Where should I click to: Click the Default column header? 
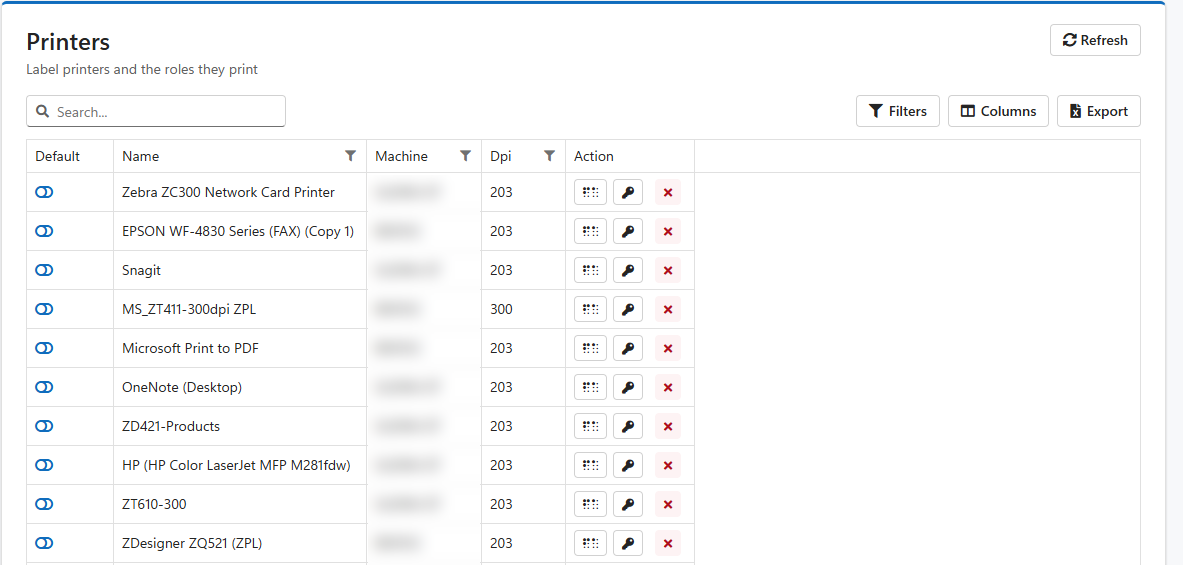tap(70, 156)
